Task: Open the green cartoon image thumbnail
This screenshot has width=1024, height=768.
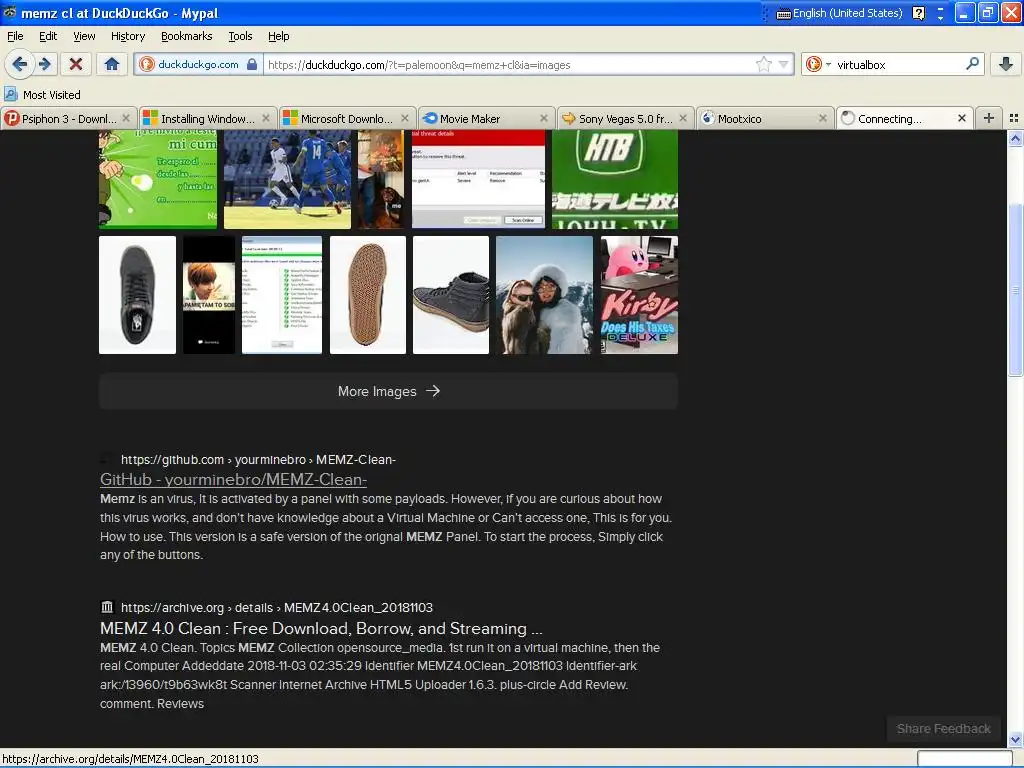Action: tap(157, 180)
